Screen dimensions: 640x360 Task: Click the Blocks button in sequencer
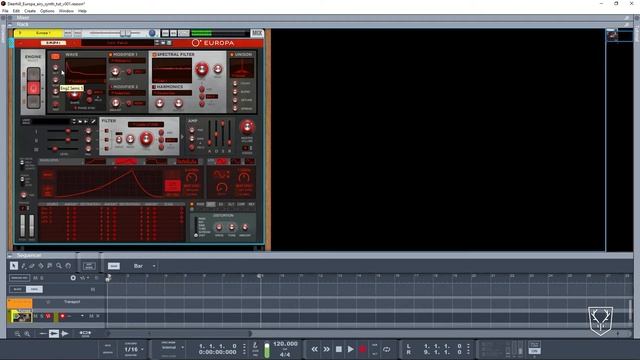[17, 289]
